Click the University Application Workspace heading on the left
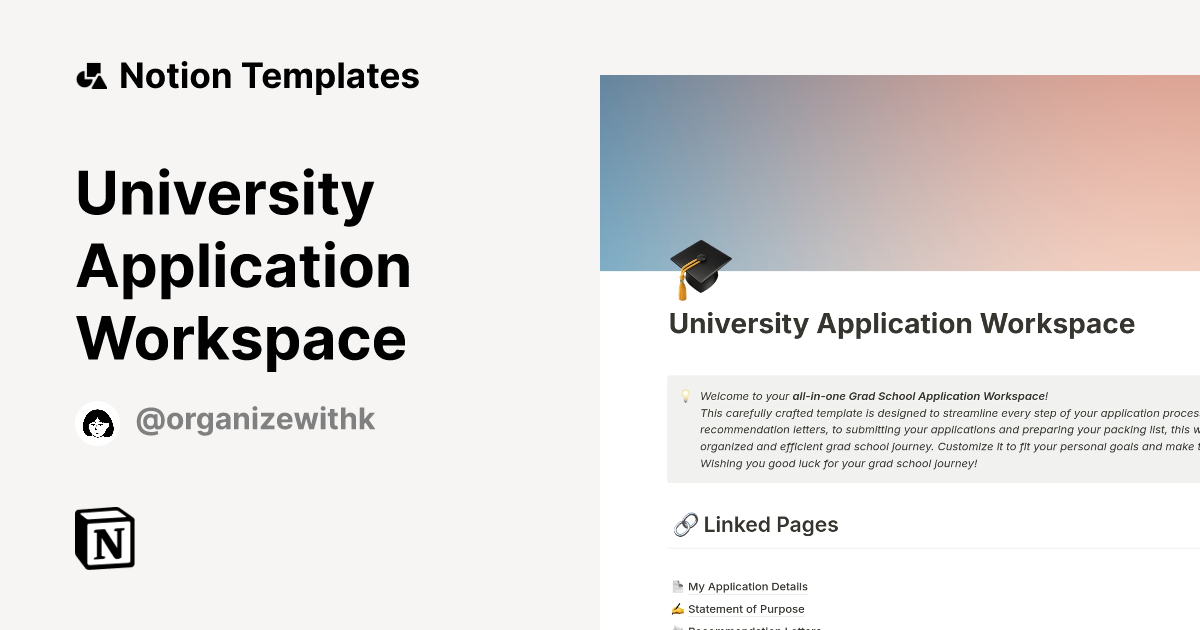This screenshot has height=630, width=1200. click(243, 265)
